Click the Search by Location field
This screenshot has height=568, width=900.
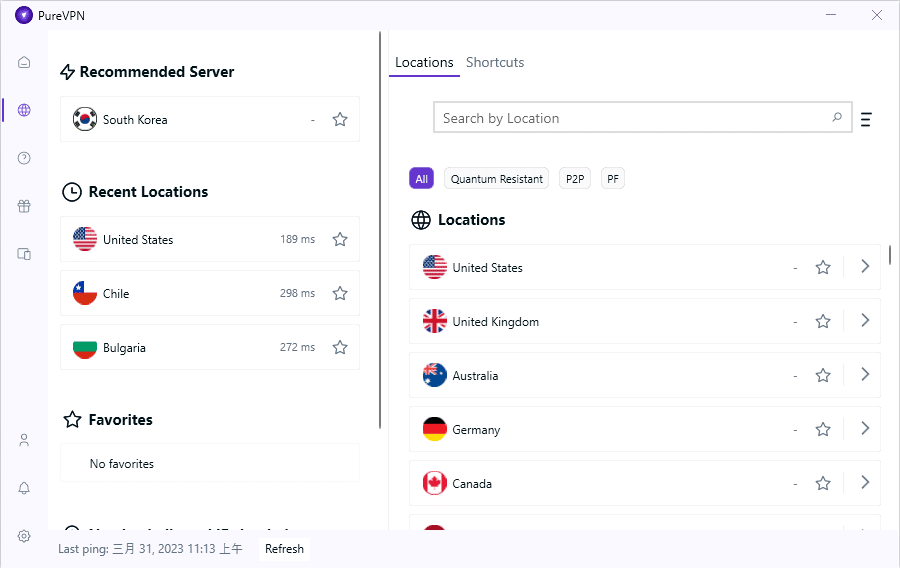642,118
